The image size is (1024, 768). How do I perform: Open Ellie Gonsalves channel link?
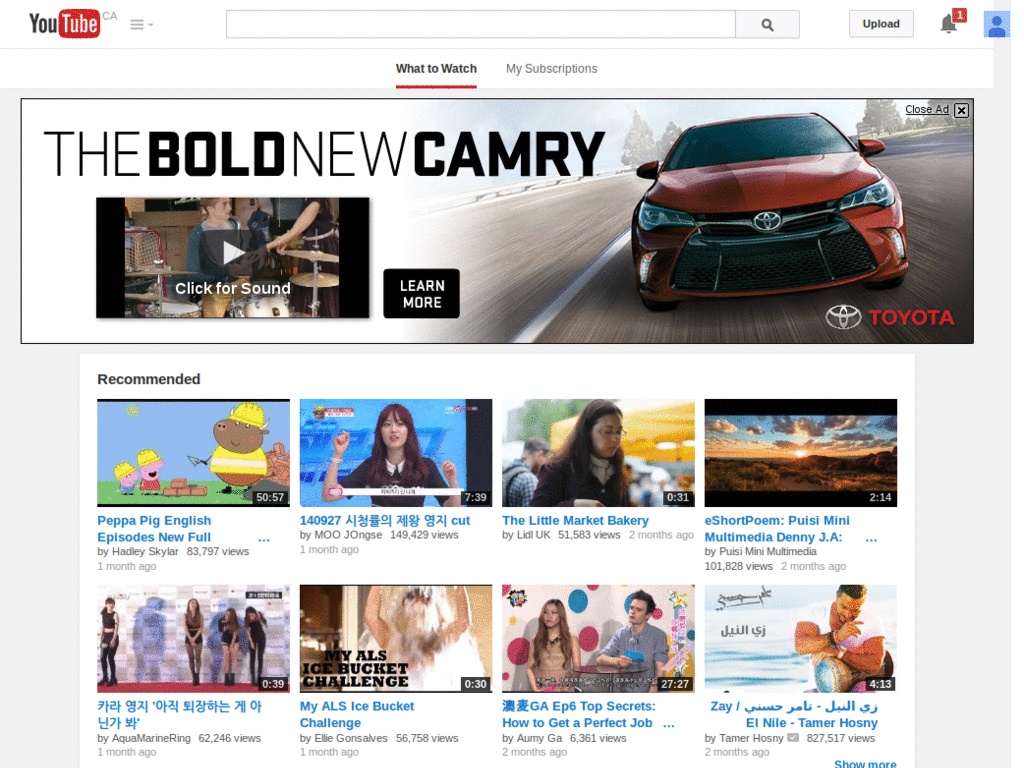(351, 738)
